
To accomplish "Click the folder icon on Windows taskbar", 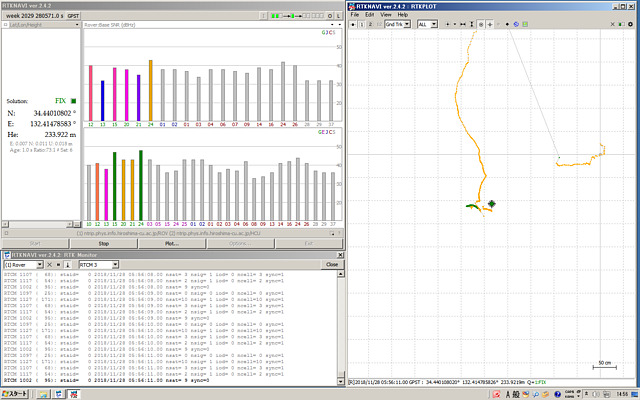I will (x=43, y=394).
